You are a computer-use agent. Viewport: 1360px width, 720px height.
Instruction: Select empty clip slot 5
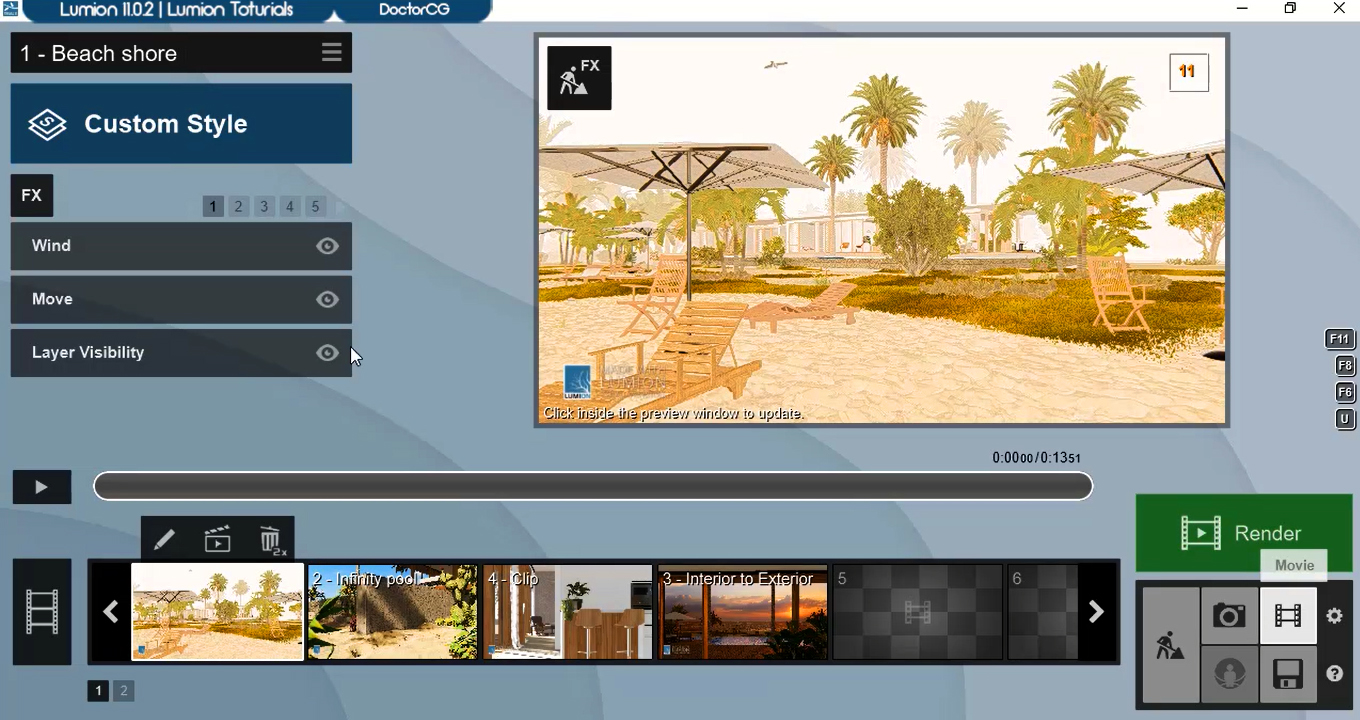coord(918,612)
